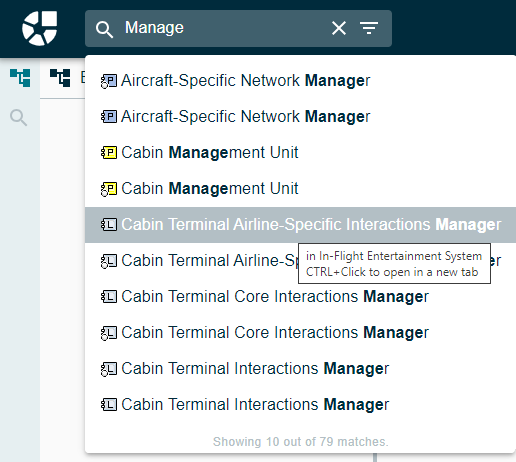Screen dimensions: 516x462
Task: Open the sidebar search magnifier icon
Action: click(18, 117)
